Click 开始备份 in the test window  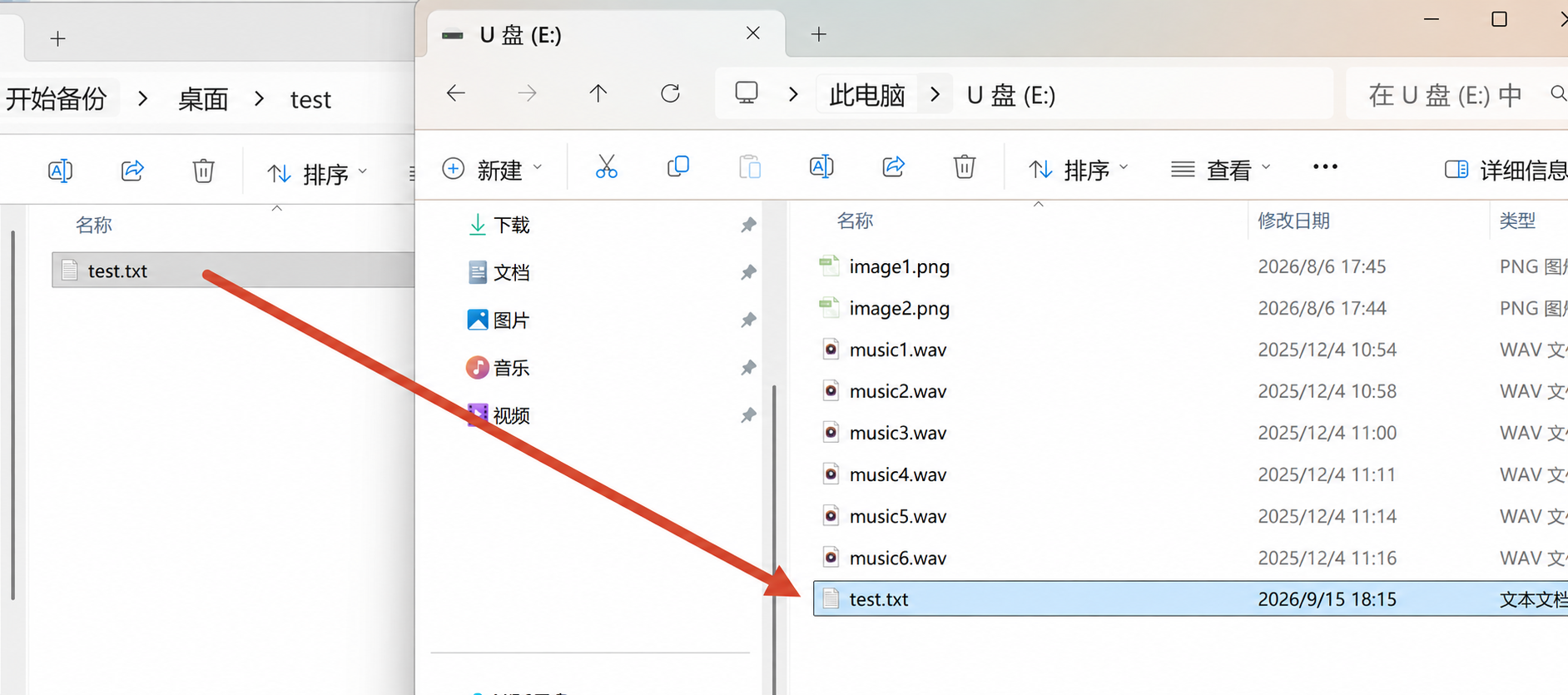coord(56,99)
